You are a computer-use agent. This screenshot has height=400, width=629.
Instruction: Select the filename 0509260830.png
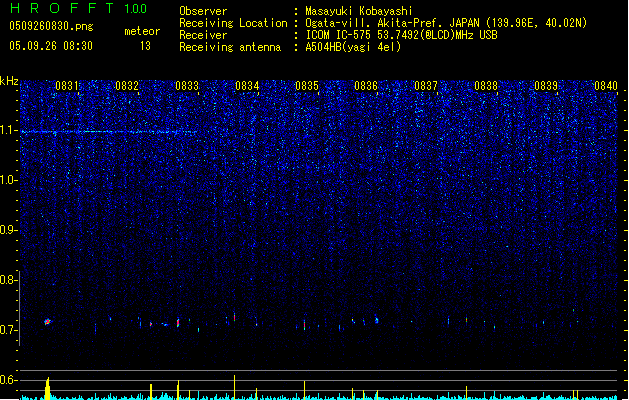point(51,26)
